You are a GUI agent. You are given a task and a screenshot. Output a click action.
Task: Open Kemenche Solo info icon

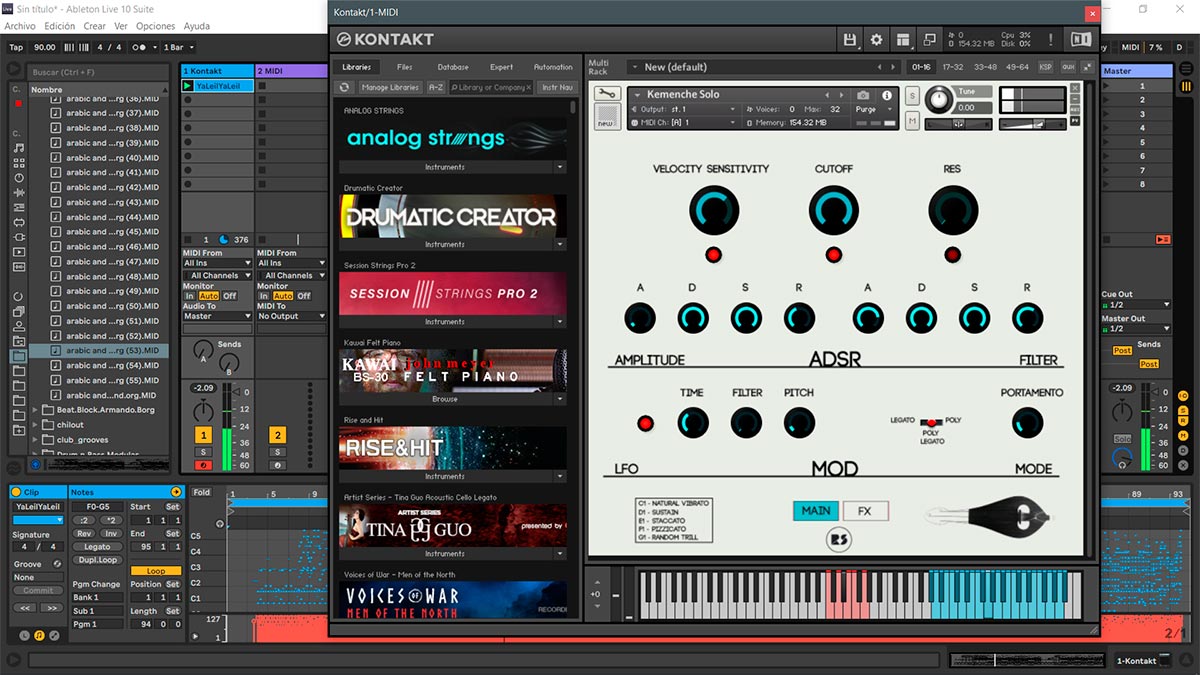click(x=886, y=95)
